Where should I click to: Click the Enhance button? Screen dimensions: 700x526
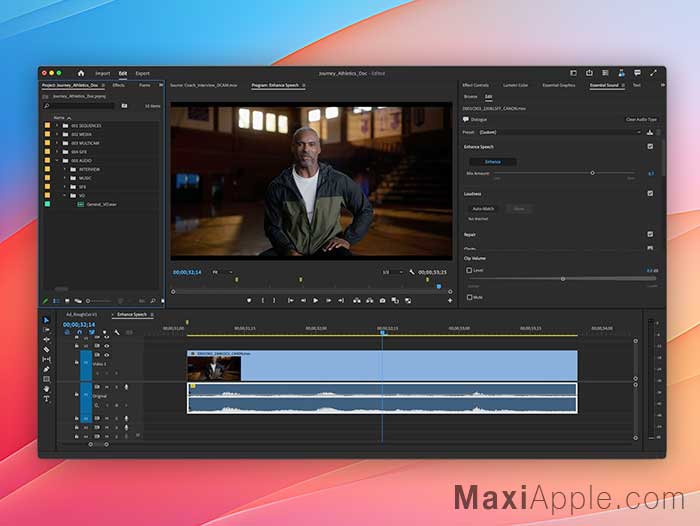point(493,162)
